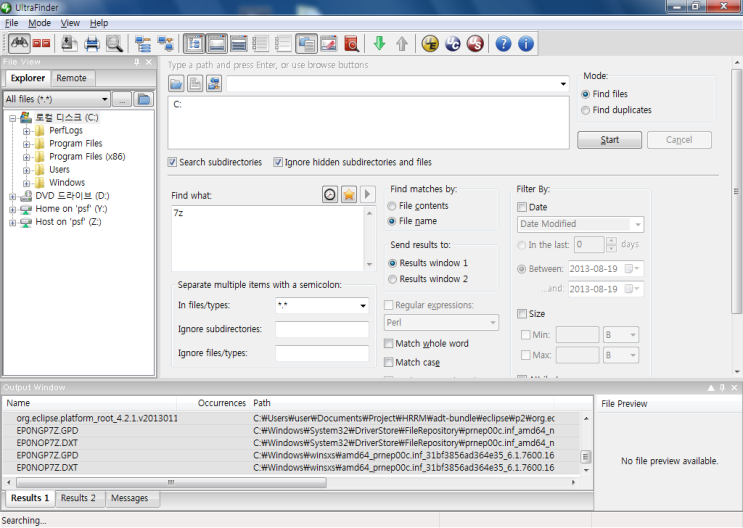Open the Help menu

tap(99, 23)
